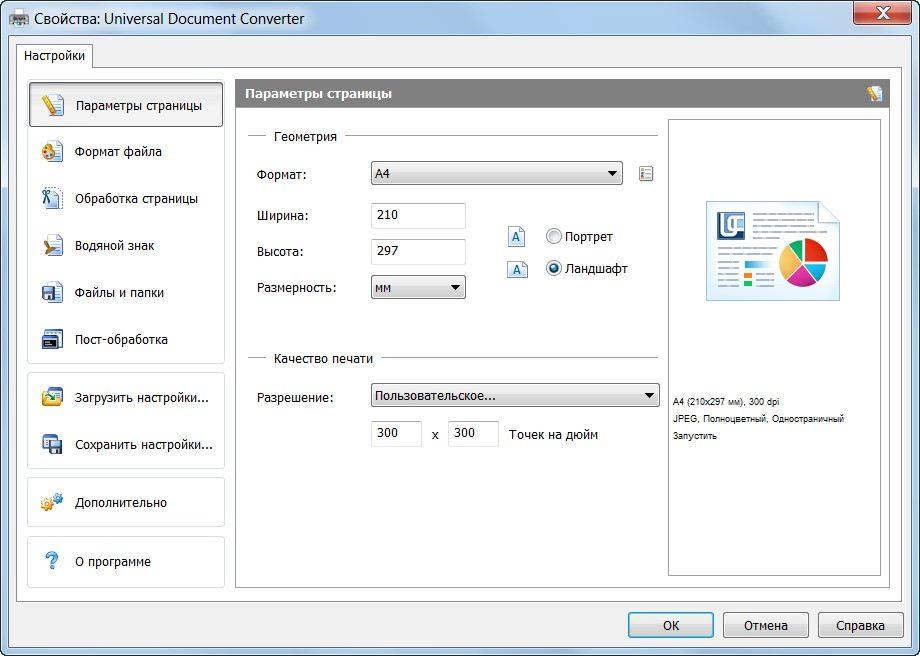Go to Обработка страницы section
920x656 pixels.
point(126,198)
